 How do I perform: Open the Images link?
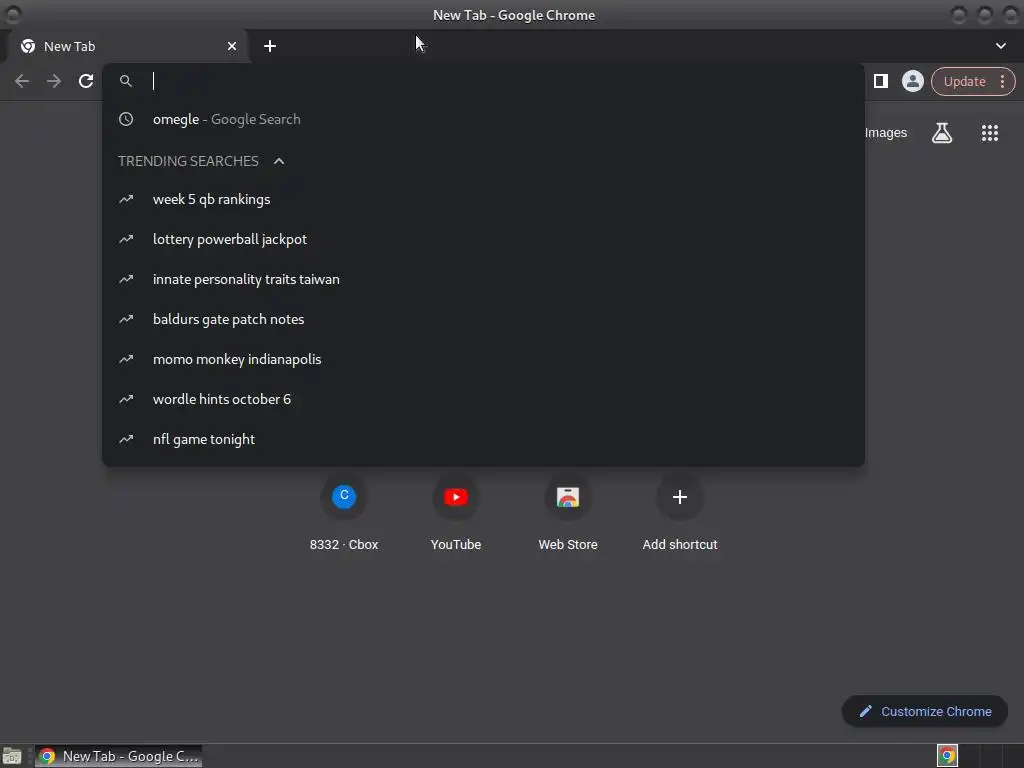(x=886, y=133)
